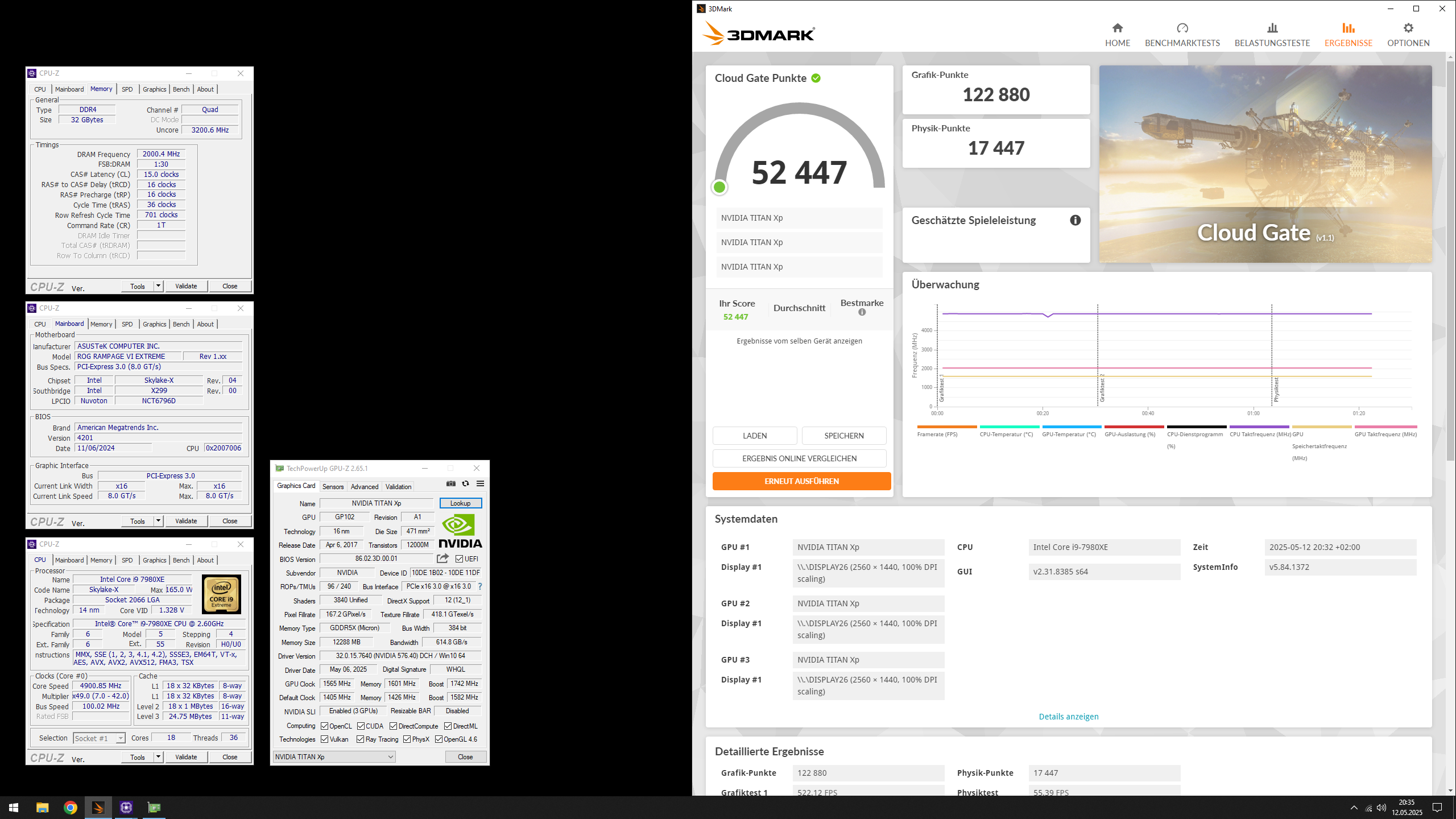Click Ergebnisse vom selben Gerät anzeigen
The image size is (1456, 819).
799,341
